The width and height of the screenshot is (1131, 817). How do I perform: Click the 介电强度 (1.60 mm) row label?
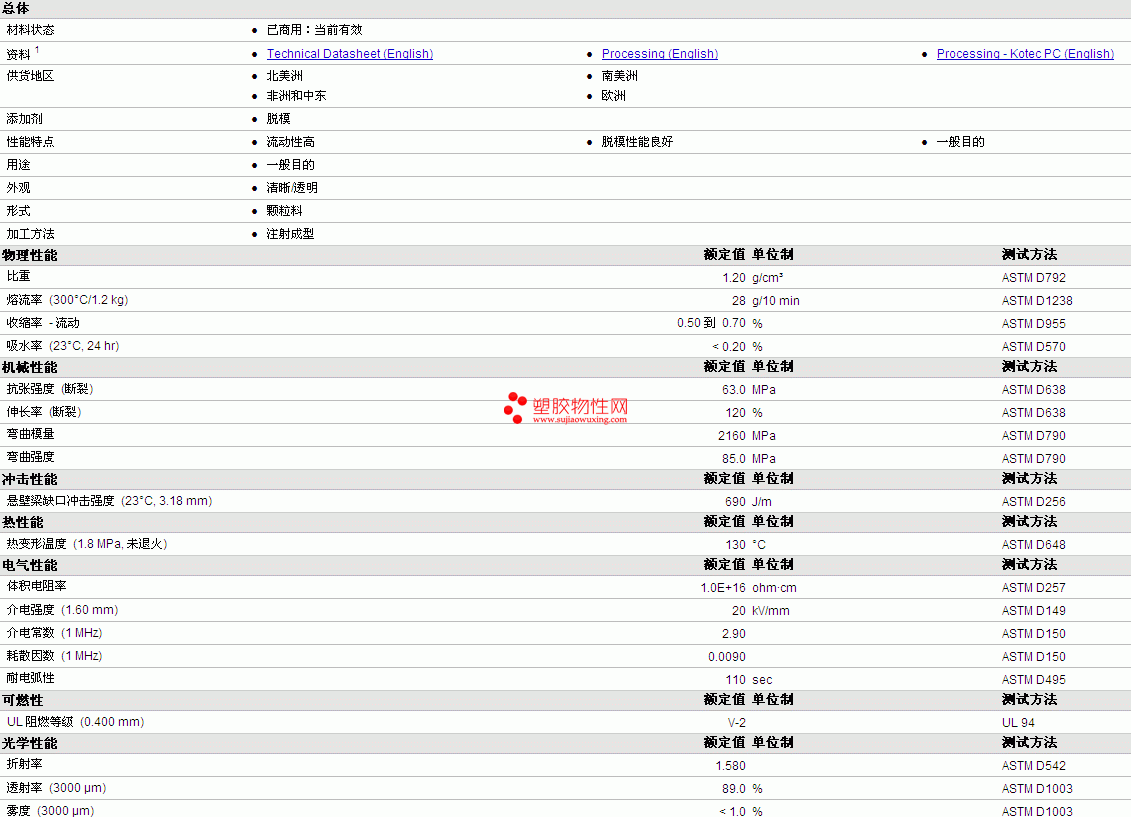click(62, 609)
